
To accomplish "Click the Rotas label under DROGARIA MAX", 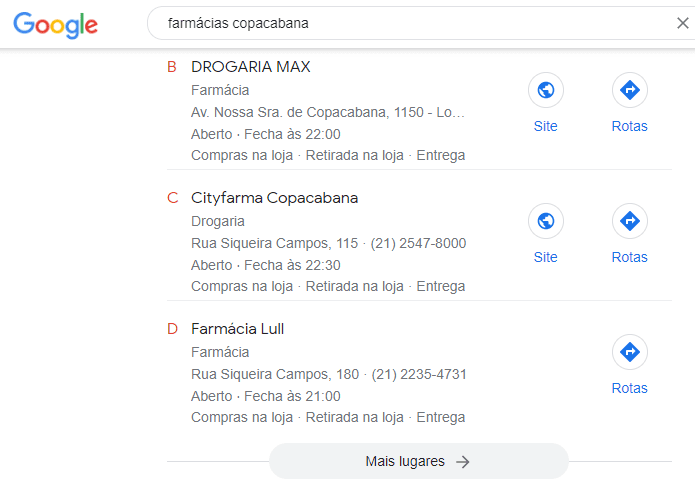I will pos(629,126).
